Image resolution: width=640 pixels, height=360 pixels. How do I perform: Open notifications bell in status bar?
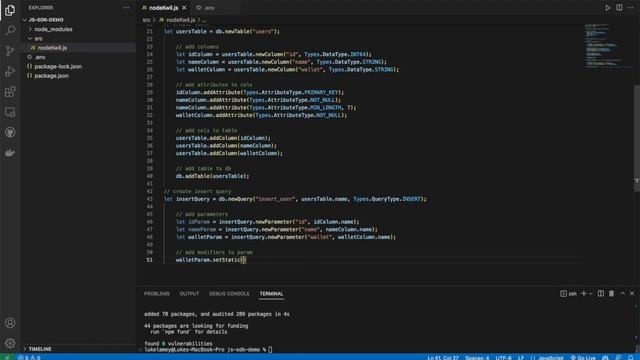click(x=631, y=358)
